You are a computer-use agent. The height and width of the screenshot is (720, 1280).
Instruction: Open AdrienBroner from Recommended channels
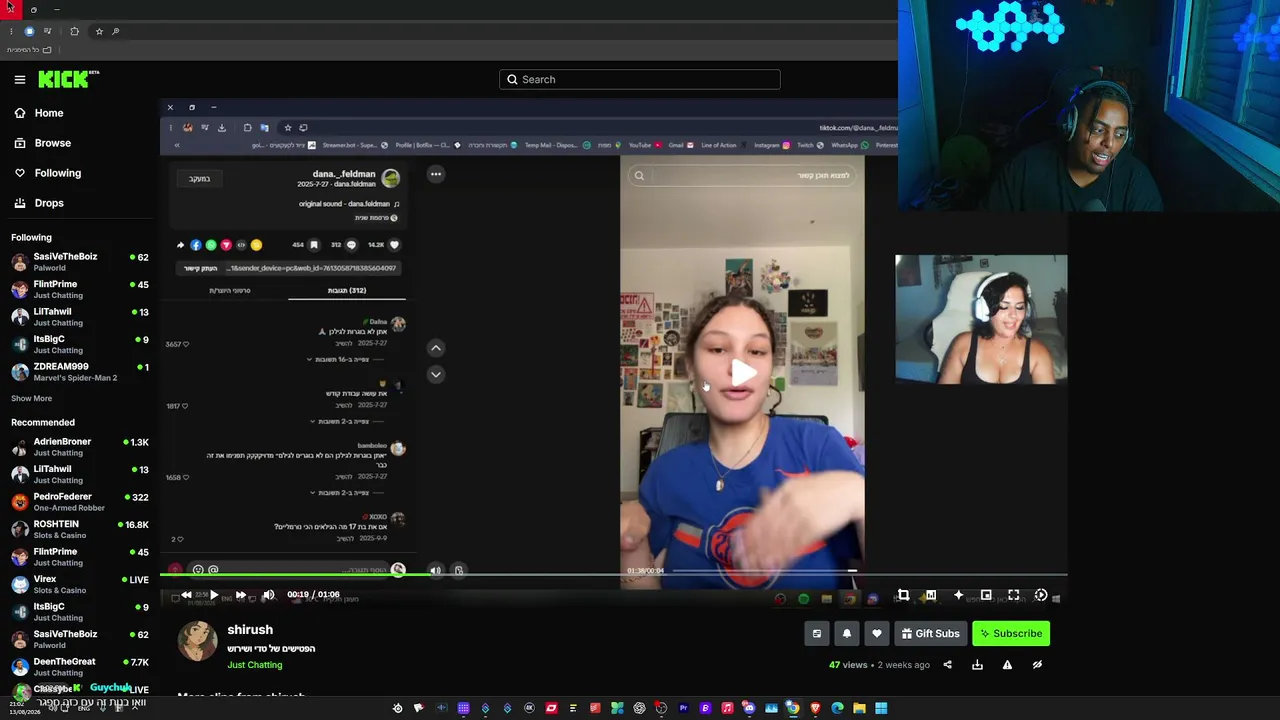pos(80,447)
